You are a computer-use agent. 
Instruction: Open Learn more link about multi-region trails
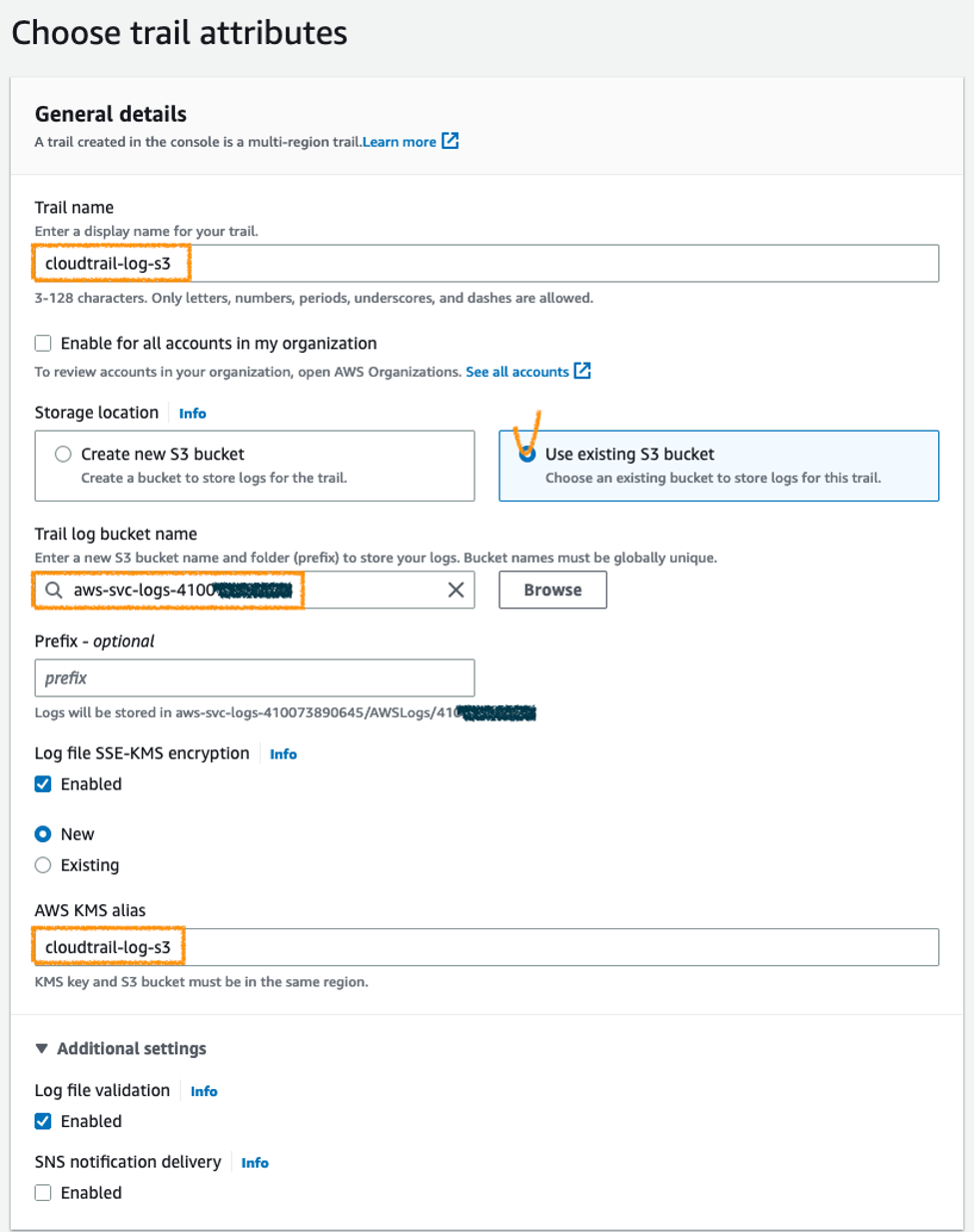point(399,142)
